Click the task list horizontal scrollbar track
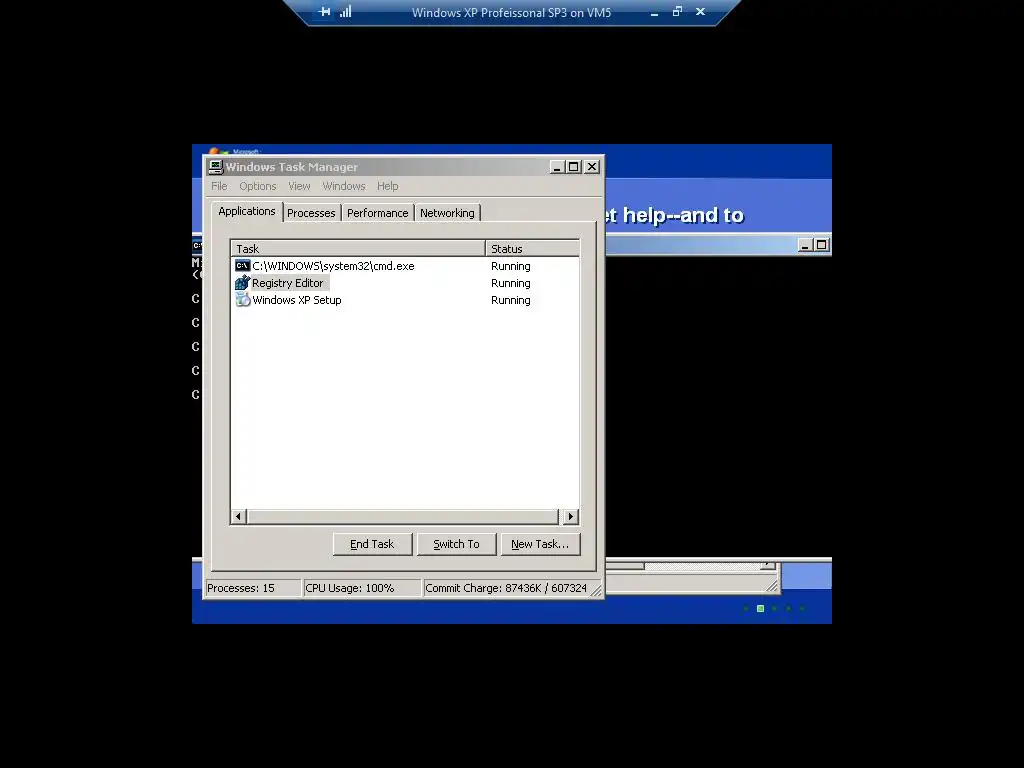The width and height of the screenshot is (1024, 768). (403, 517)
